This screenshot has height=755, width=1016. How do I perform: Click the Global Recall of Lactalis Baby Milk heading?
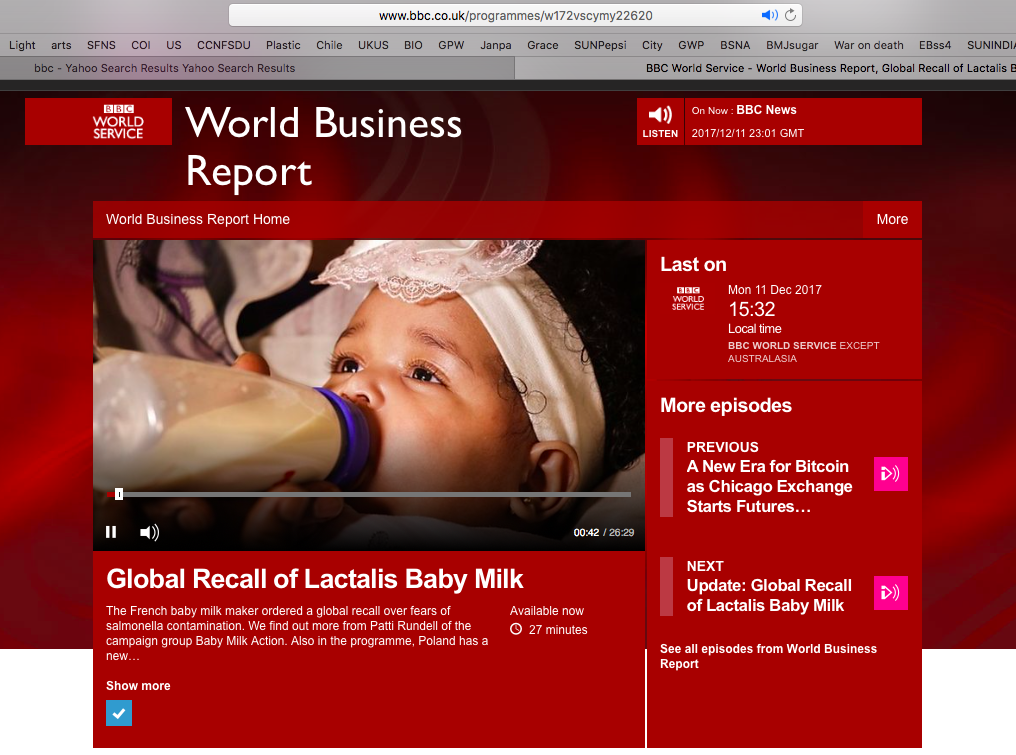(x=315, y=579)
